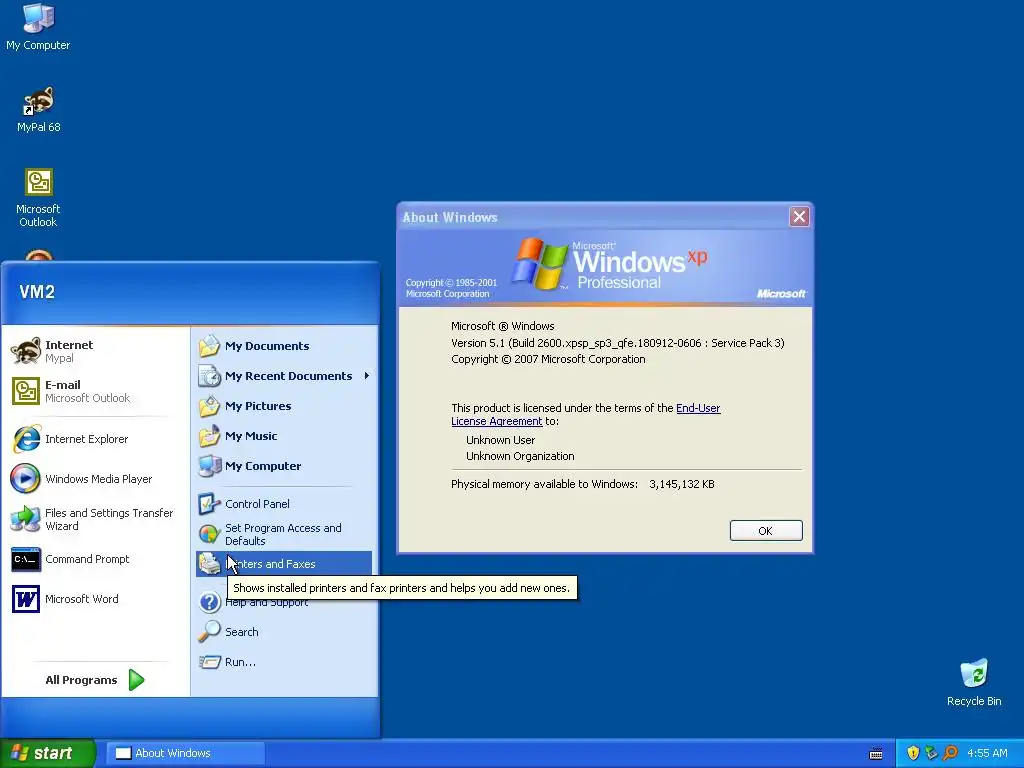Image resolution: width=1024 pixels, height=768 pixels.
Task: Click the Version 5.1 build line
Action: point(618,343)
